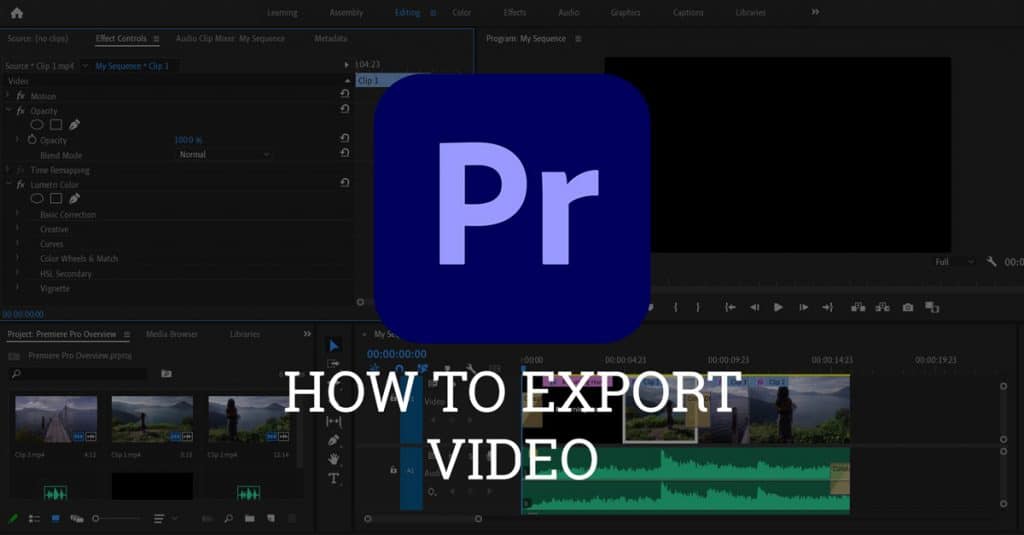The width and height of the screenshot is (1024, 535).
Task: Create rectangle mask under Lumetri Color
Action: pos(56,199)
